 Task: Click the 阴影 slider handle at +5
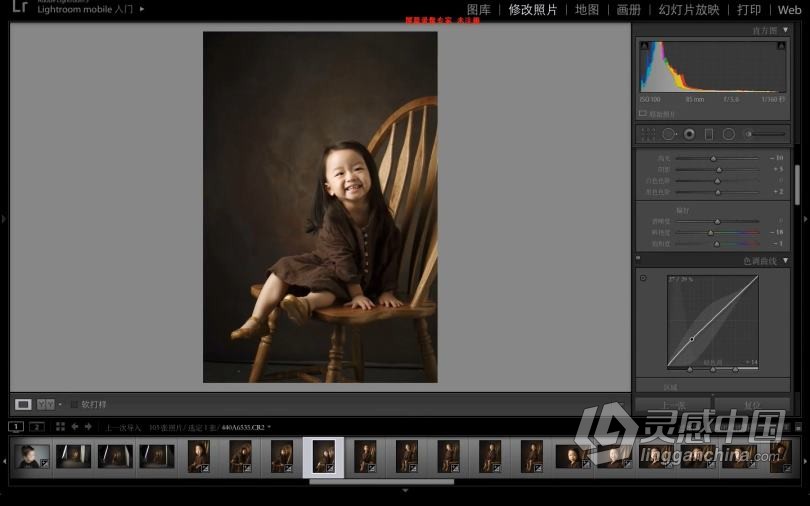[719, 169]
